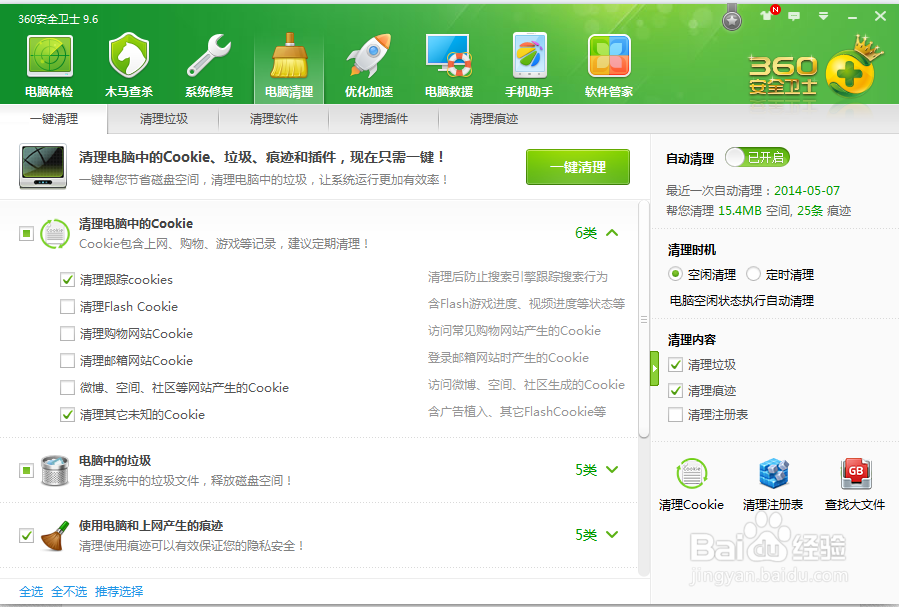899x607 pixels.
Task: Collapse right panel with green arrow handle
Action: 654,369
